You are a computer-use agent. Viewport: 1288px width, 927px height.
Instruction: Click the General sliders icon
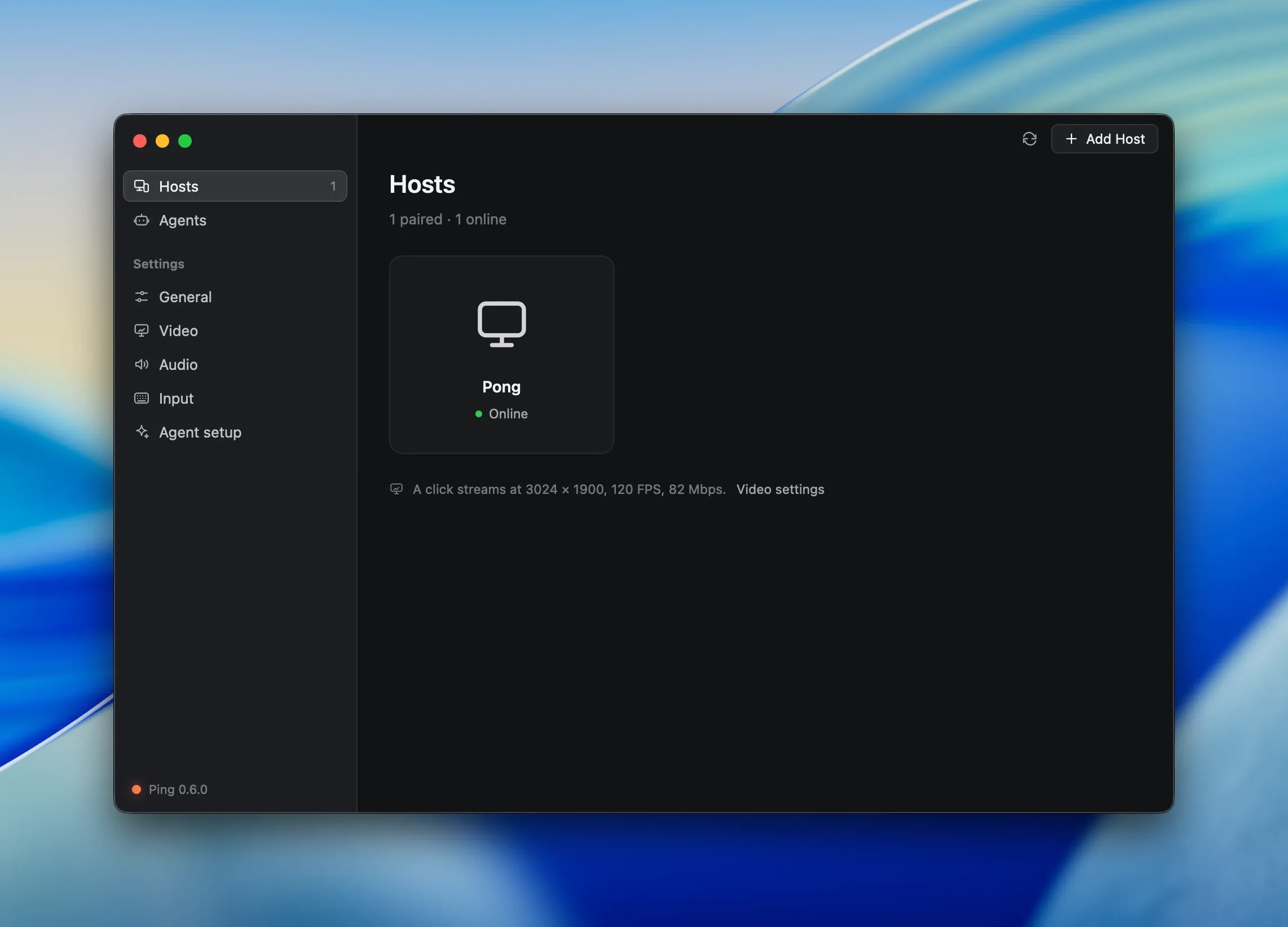142,297
